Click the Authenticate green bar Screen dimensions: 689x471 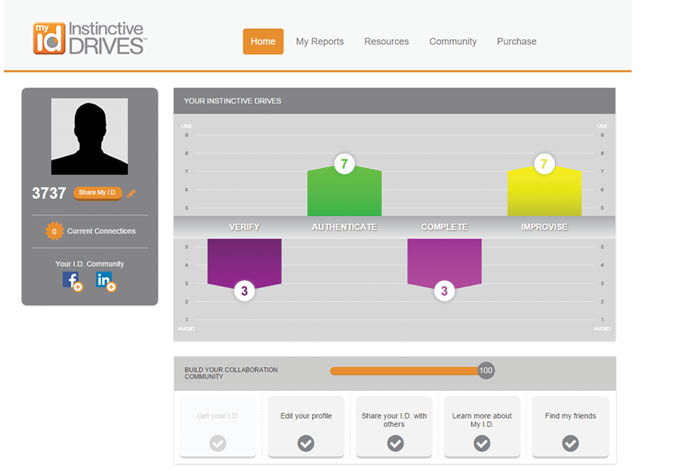[344, 191]
